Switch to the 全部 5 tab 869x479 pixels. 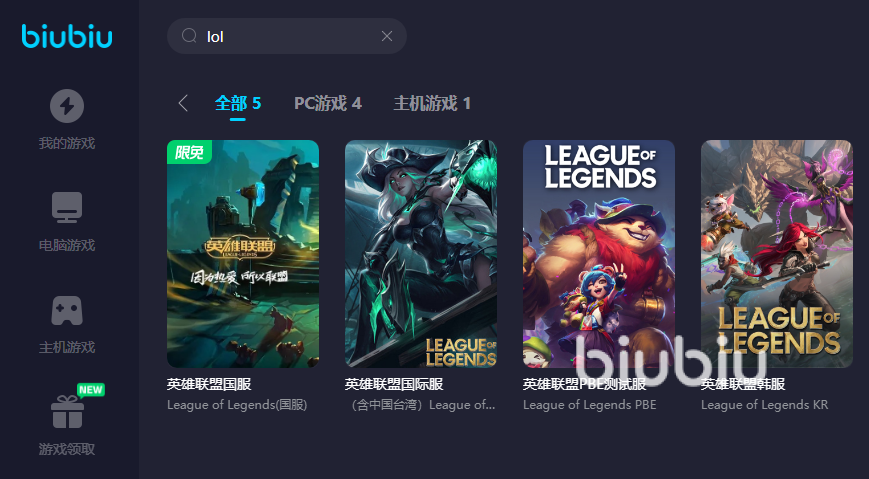(x=238, y=103)
